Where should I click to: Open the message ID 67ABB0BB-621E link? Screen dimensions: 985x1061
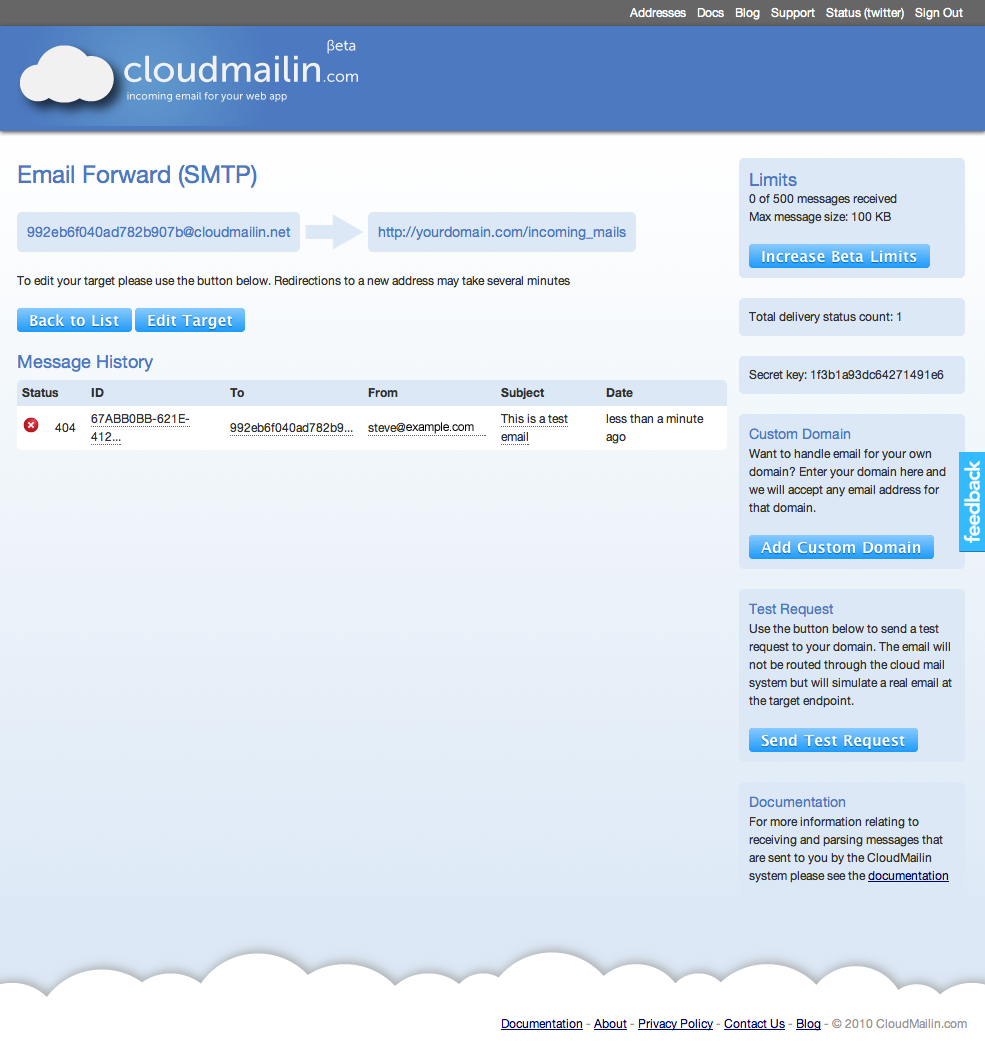(139, 427)
